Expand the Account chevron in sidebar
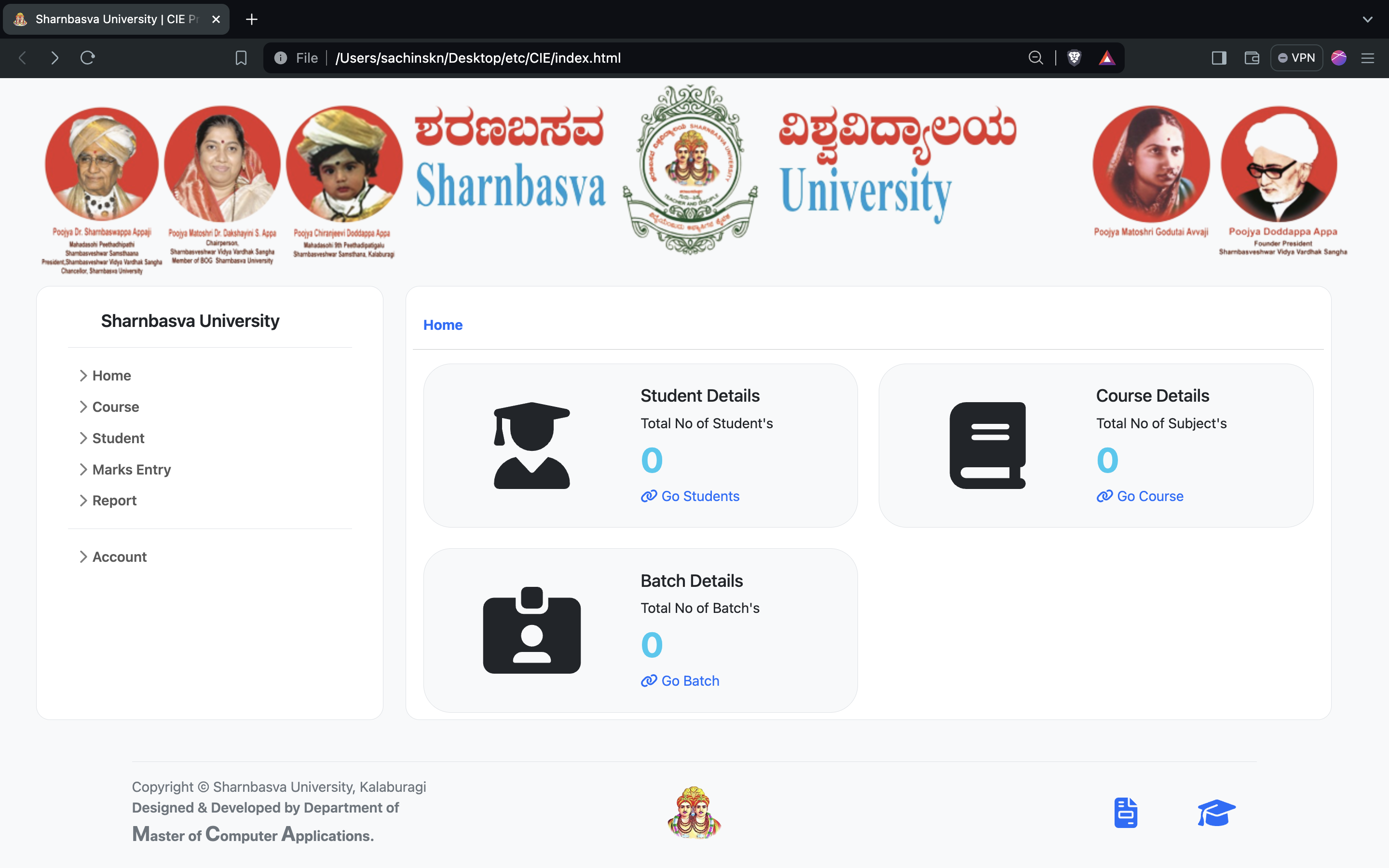Viewport: 1389px width, 868px height. [x=83, y=557]
